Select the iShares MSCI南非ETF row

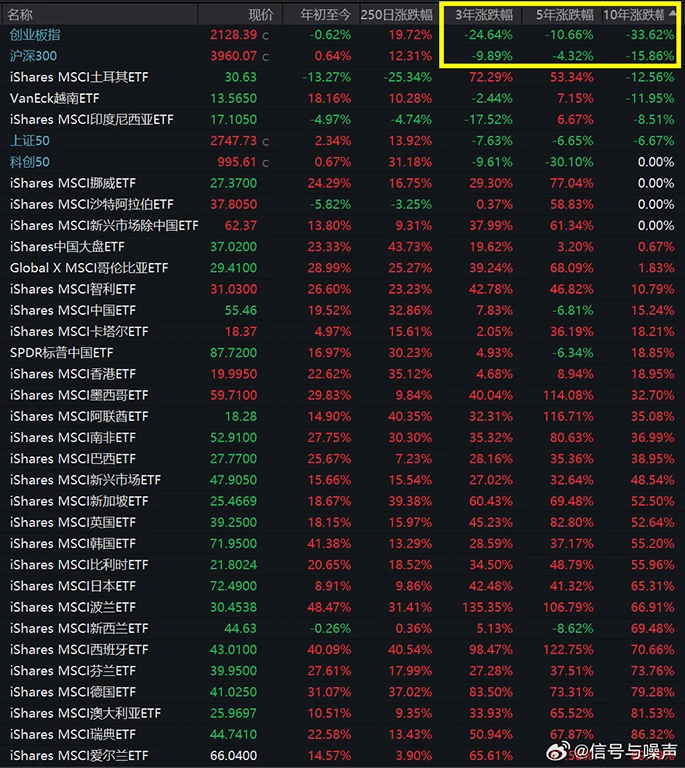click(x=342, y=437)
